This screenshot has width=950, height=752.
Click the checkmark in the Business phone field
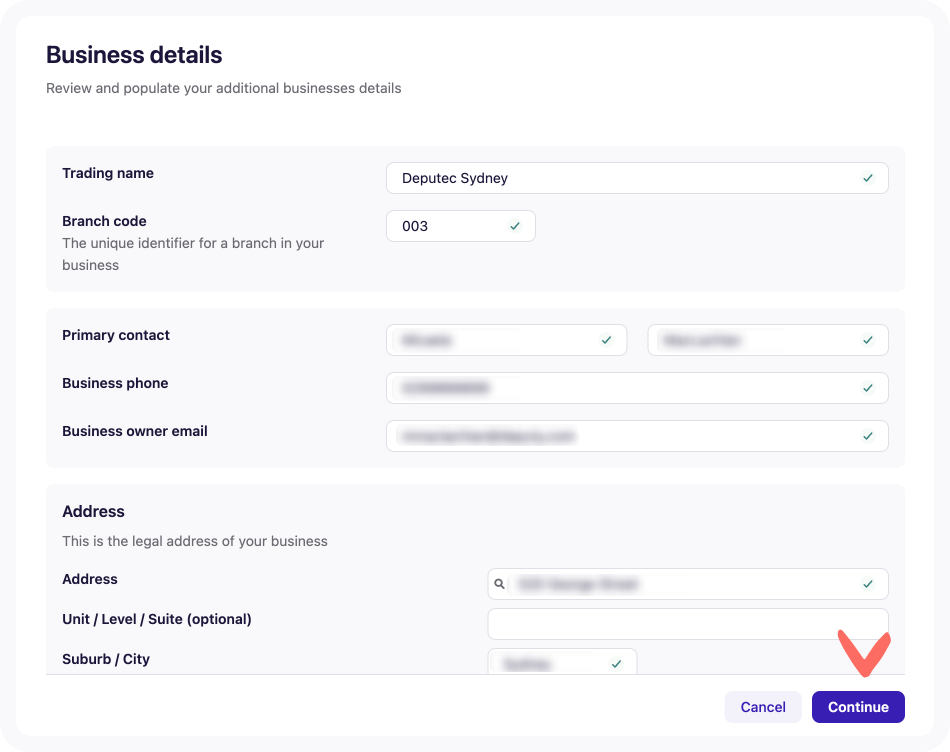[869, 388]
